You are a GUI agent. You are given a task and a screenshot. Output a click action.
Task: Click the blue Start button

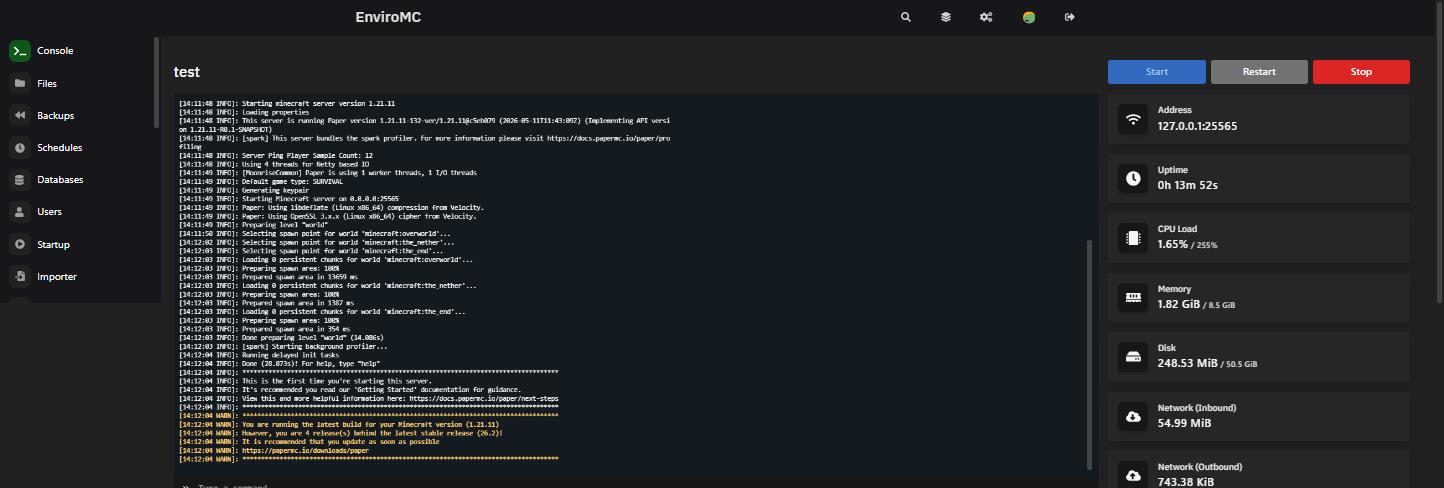coord(1157,72)
